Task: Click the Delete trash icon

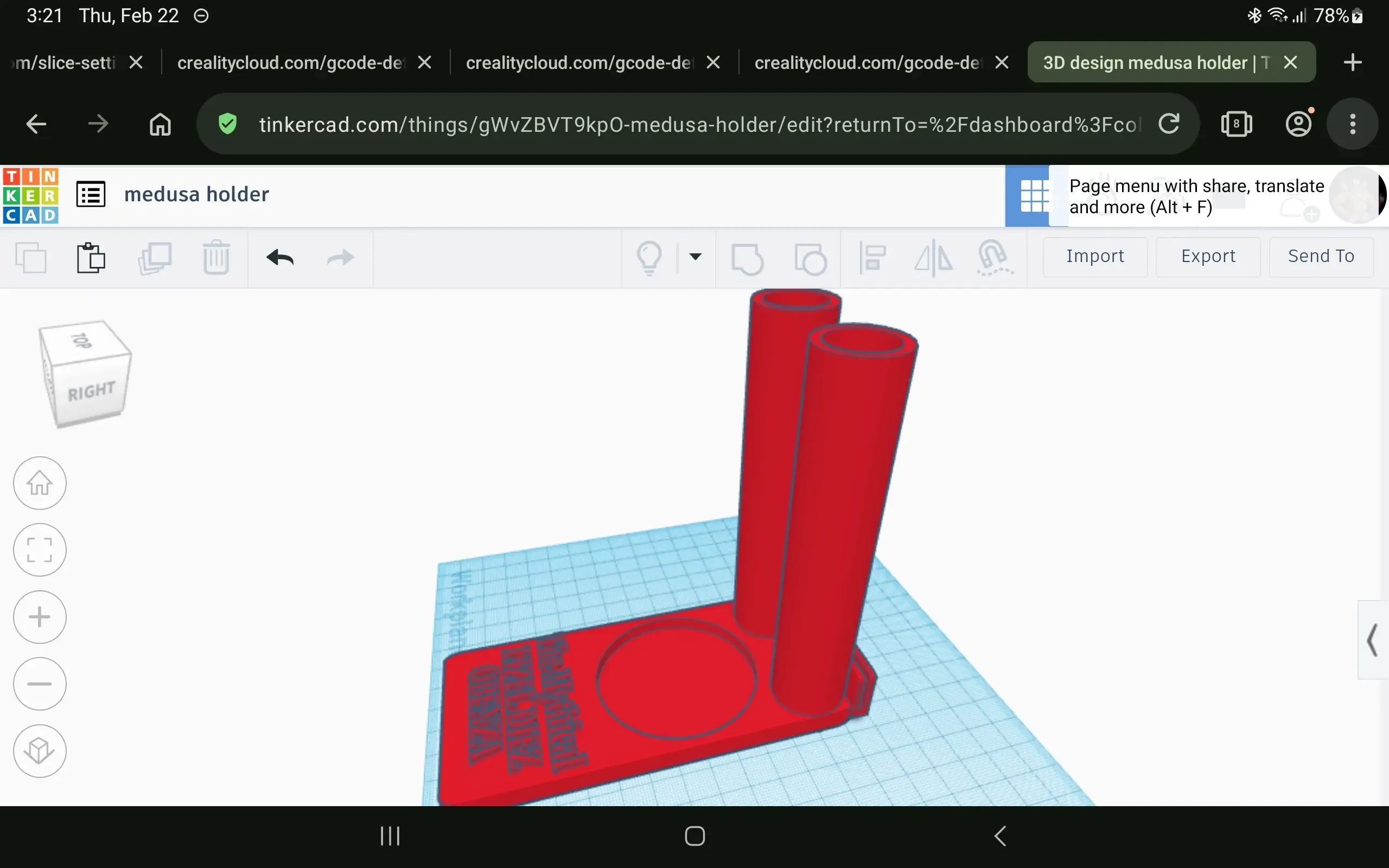Action: pos(216,258)
